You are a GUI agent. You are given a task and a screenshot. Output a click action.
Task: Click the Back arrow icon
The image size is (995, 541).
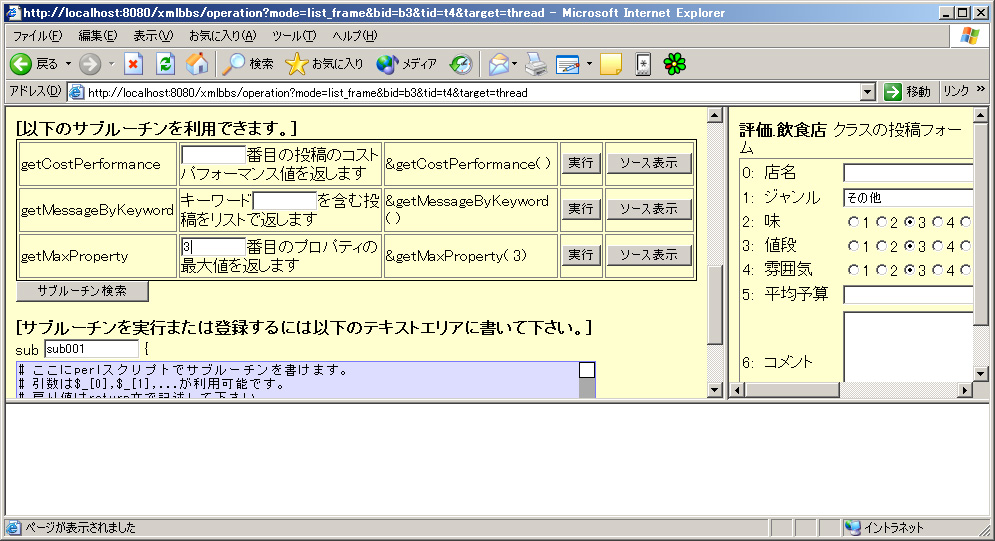click(x=21, y=64)
